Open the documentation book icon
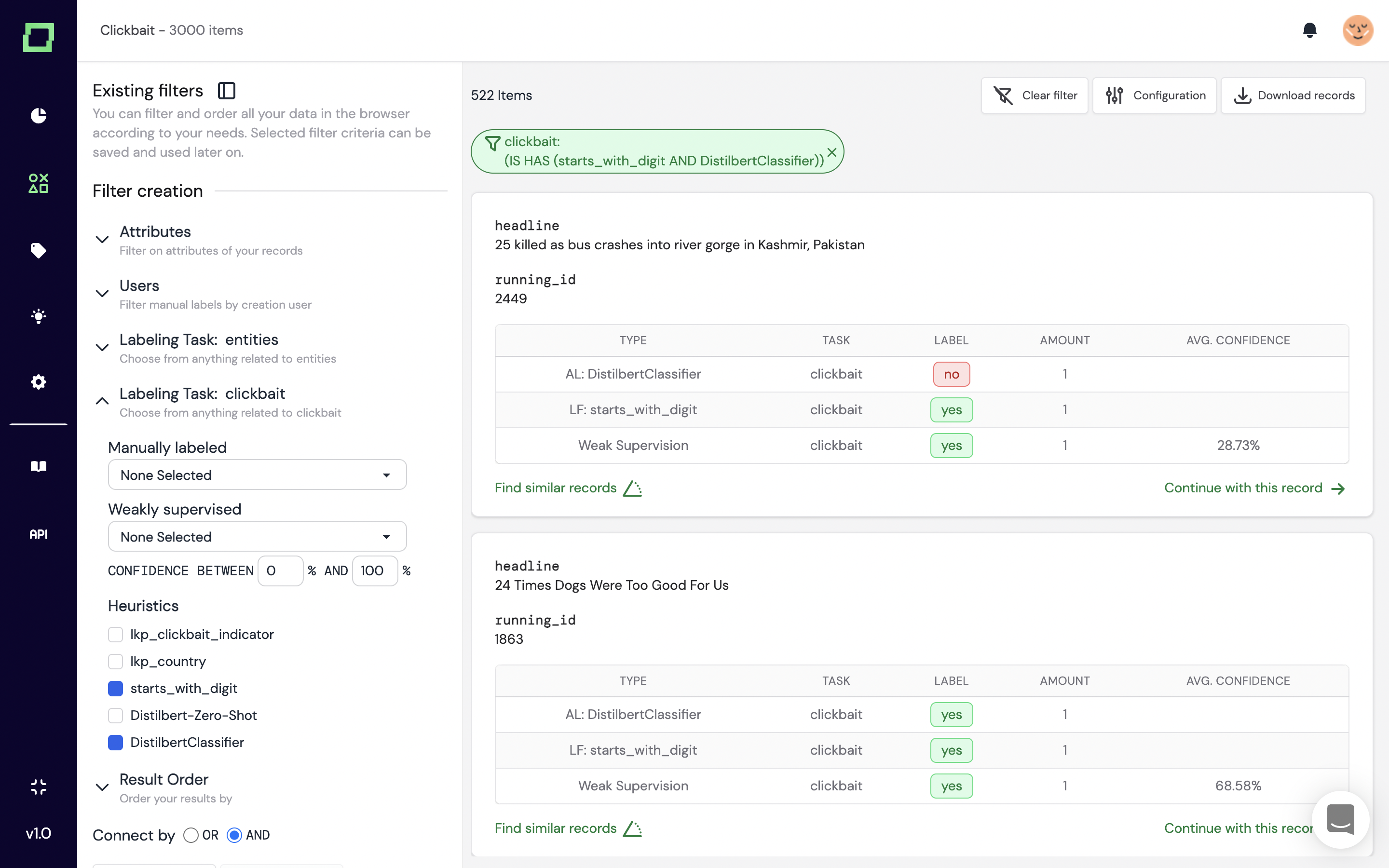The width and height of the screenshot is (1389, 868). pos(39,466)
